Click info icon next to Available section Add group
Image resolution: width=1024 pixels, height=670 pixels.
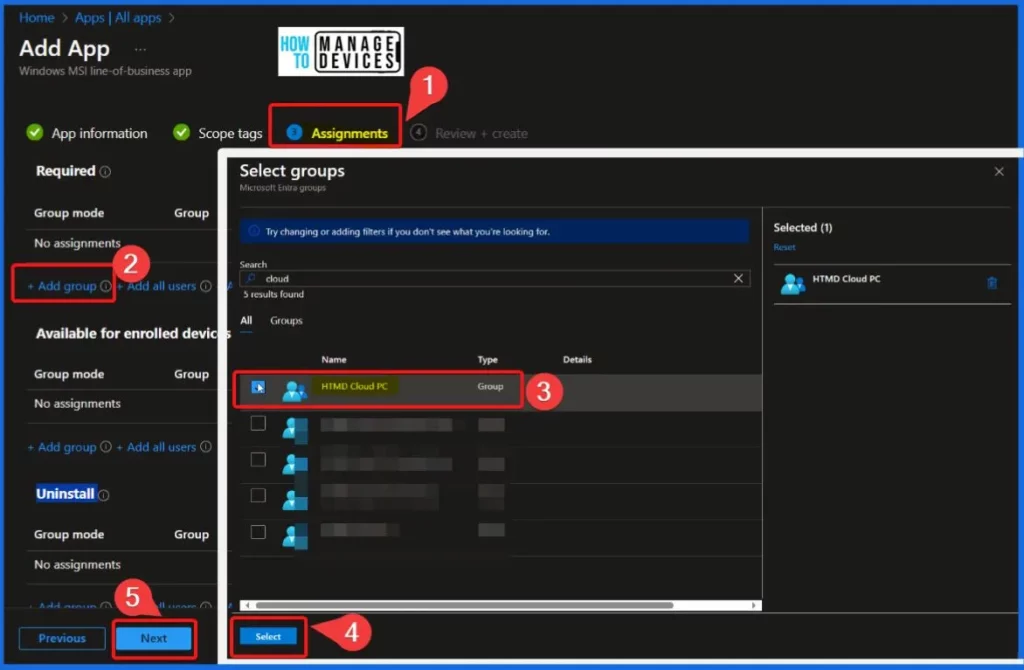[106, 447]
